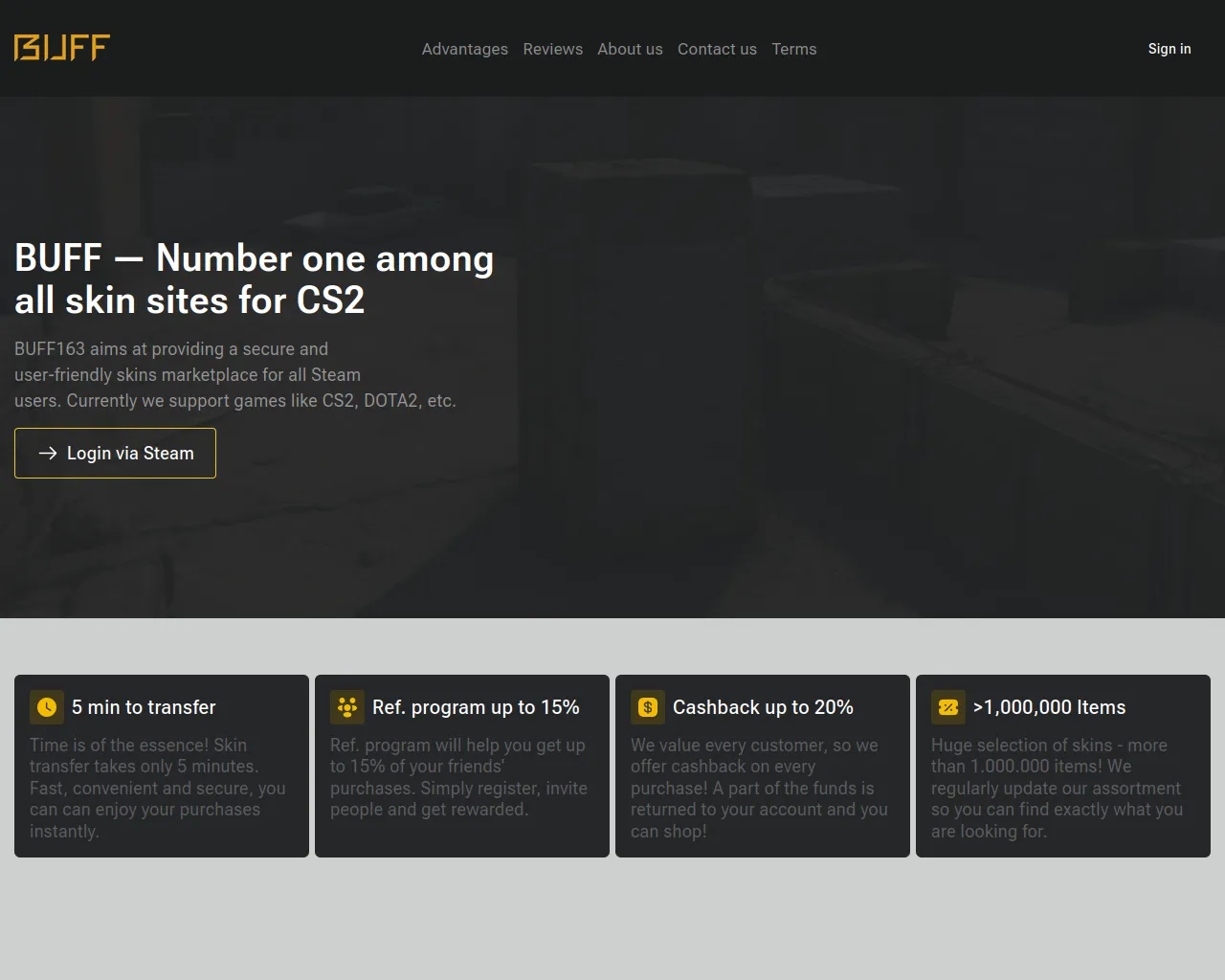
Task: Click the '>1,000,000 Items' card title
Action: (1049, 707)
